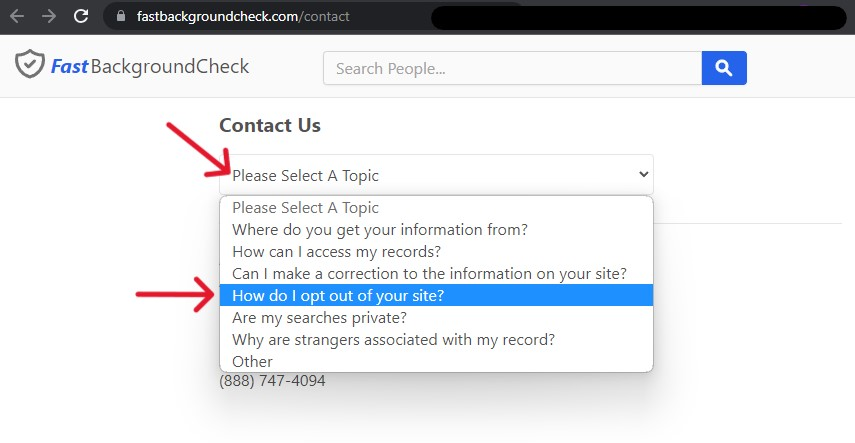Open the "Please Select A Topic" combo box

[436, 175]
